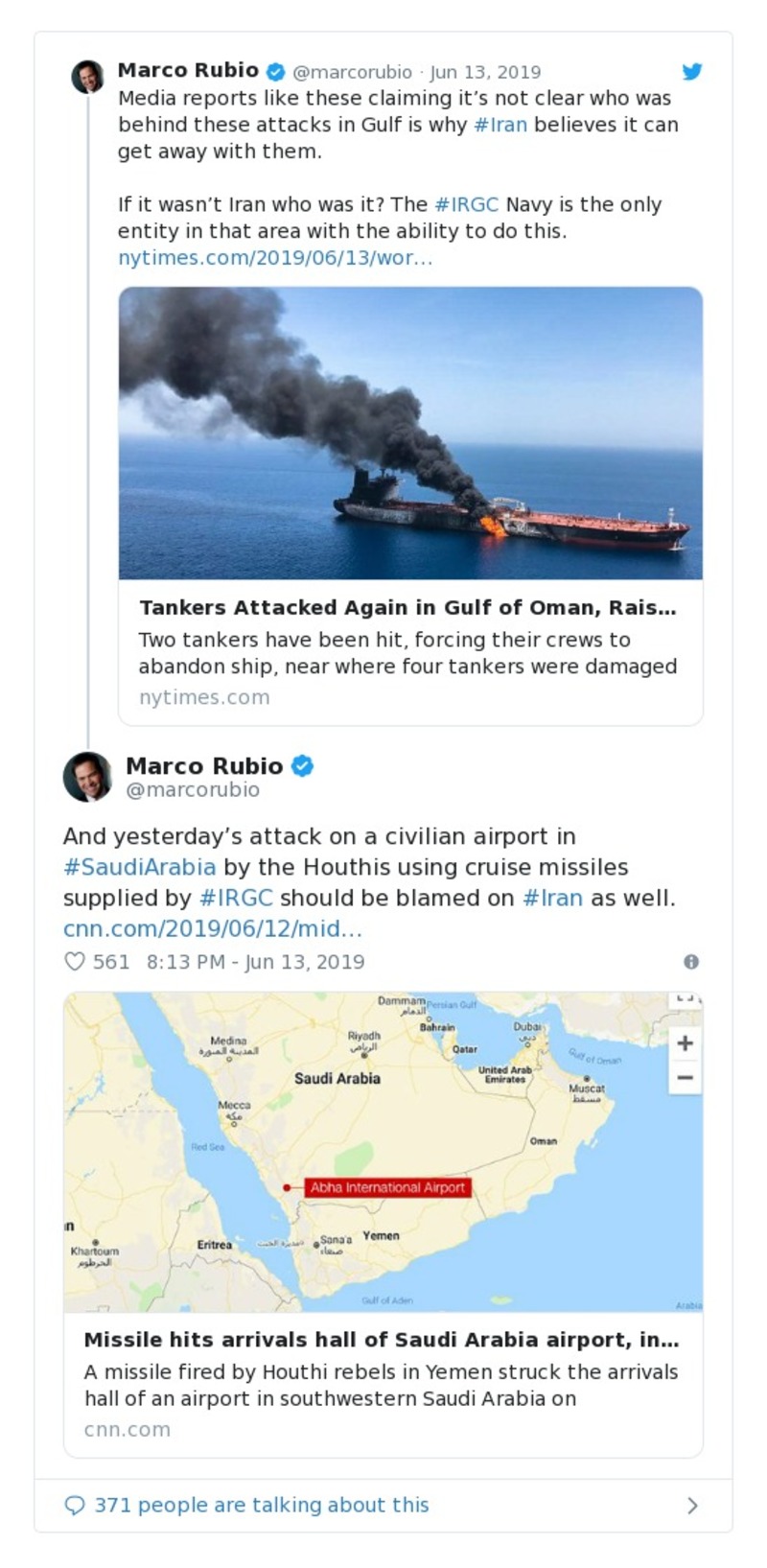767x1568 pixels.
Task: Click the info icon beside the tweet timestamp
Action: 693,961
